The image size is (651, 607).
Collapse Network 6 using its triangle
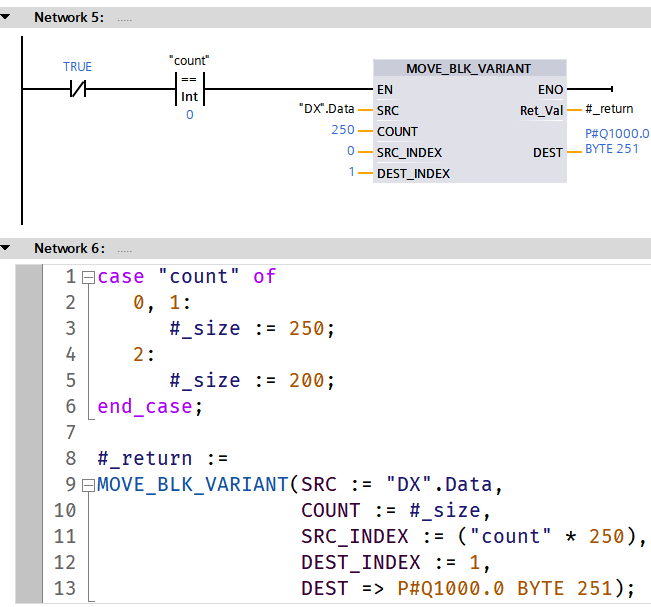point(7,248)
